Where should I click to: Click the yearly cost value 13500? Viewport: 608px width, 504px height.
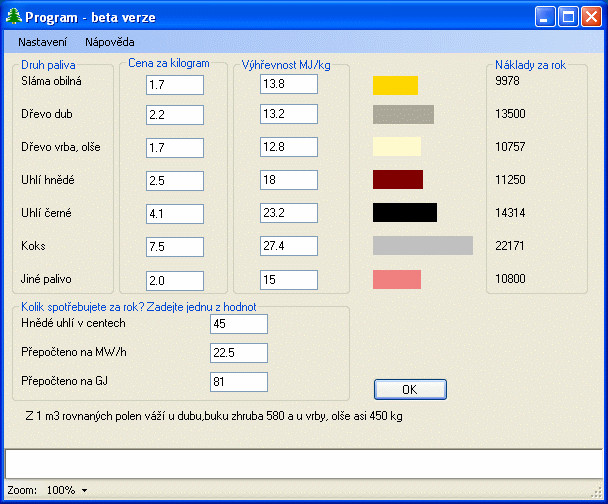point(510,114)
